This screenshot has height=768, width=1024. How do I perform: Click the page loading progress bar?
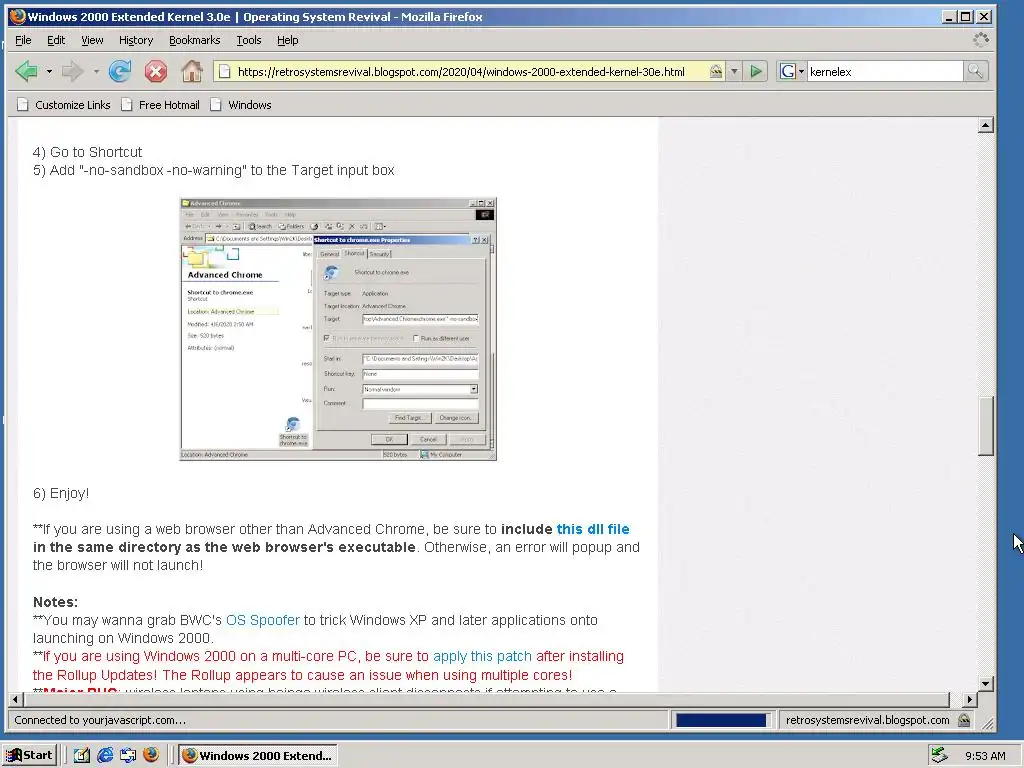pyautogui.click(x=721, y=720)
